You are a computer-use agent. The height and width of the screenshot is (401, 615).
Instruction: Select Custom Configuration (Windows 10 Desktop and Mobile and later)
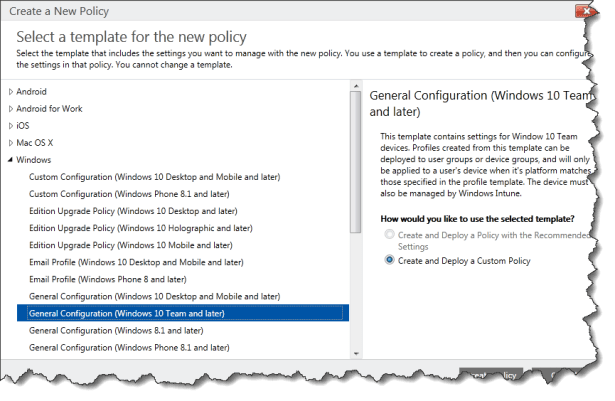155,177
